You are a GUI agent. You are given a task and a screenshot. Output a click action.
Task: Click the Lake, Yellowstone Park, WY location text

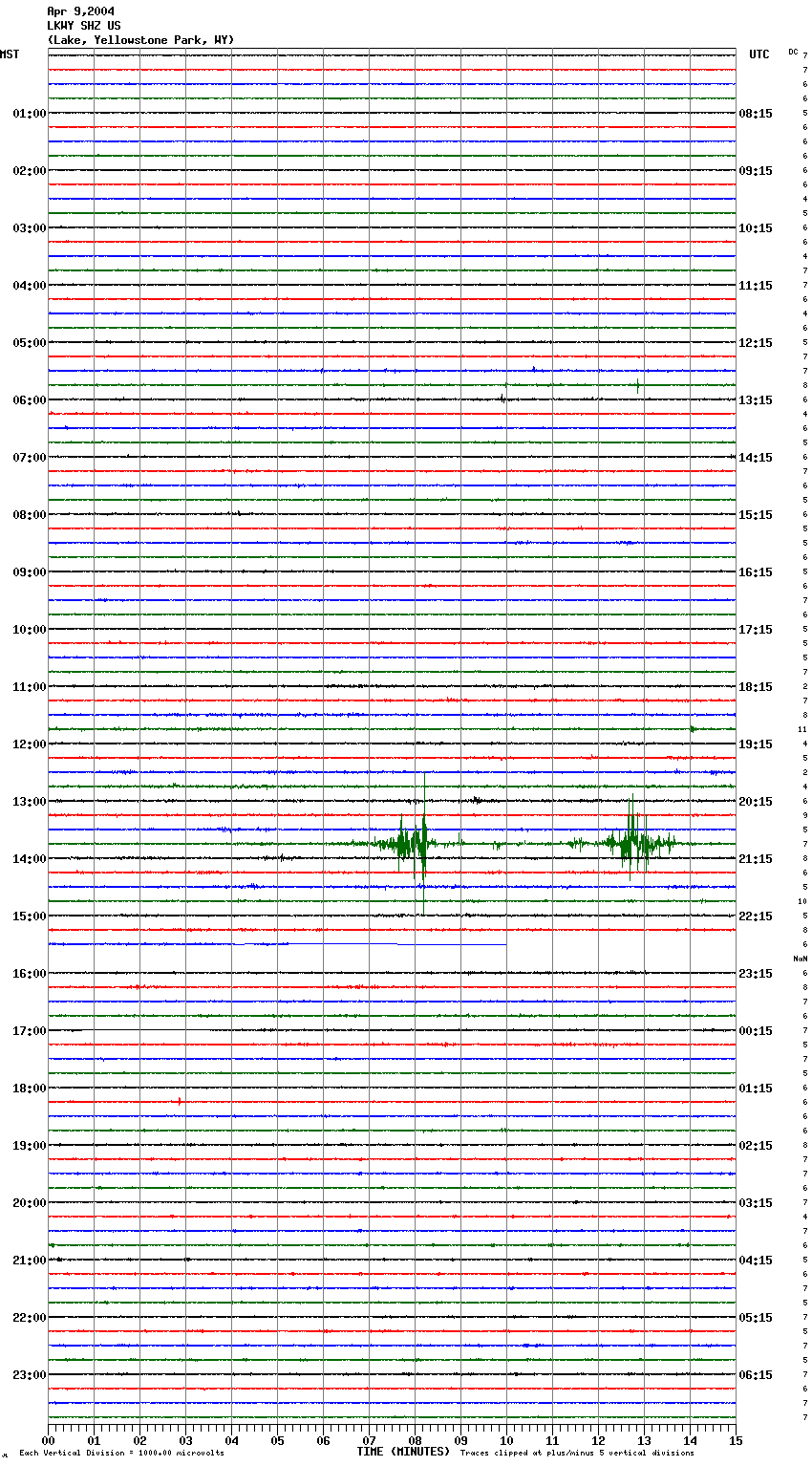140,40
